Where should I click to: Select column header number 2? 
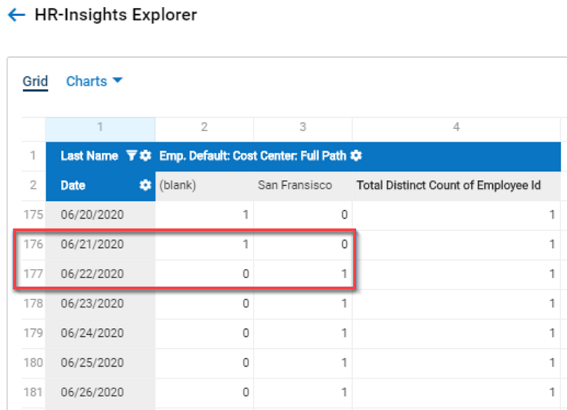pyautogui.click(x=204, y=127)
